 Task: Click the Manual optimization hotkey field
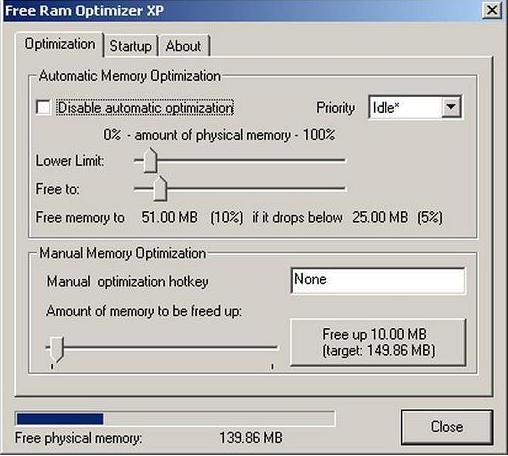click(x=378, y=281)
